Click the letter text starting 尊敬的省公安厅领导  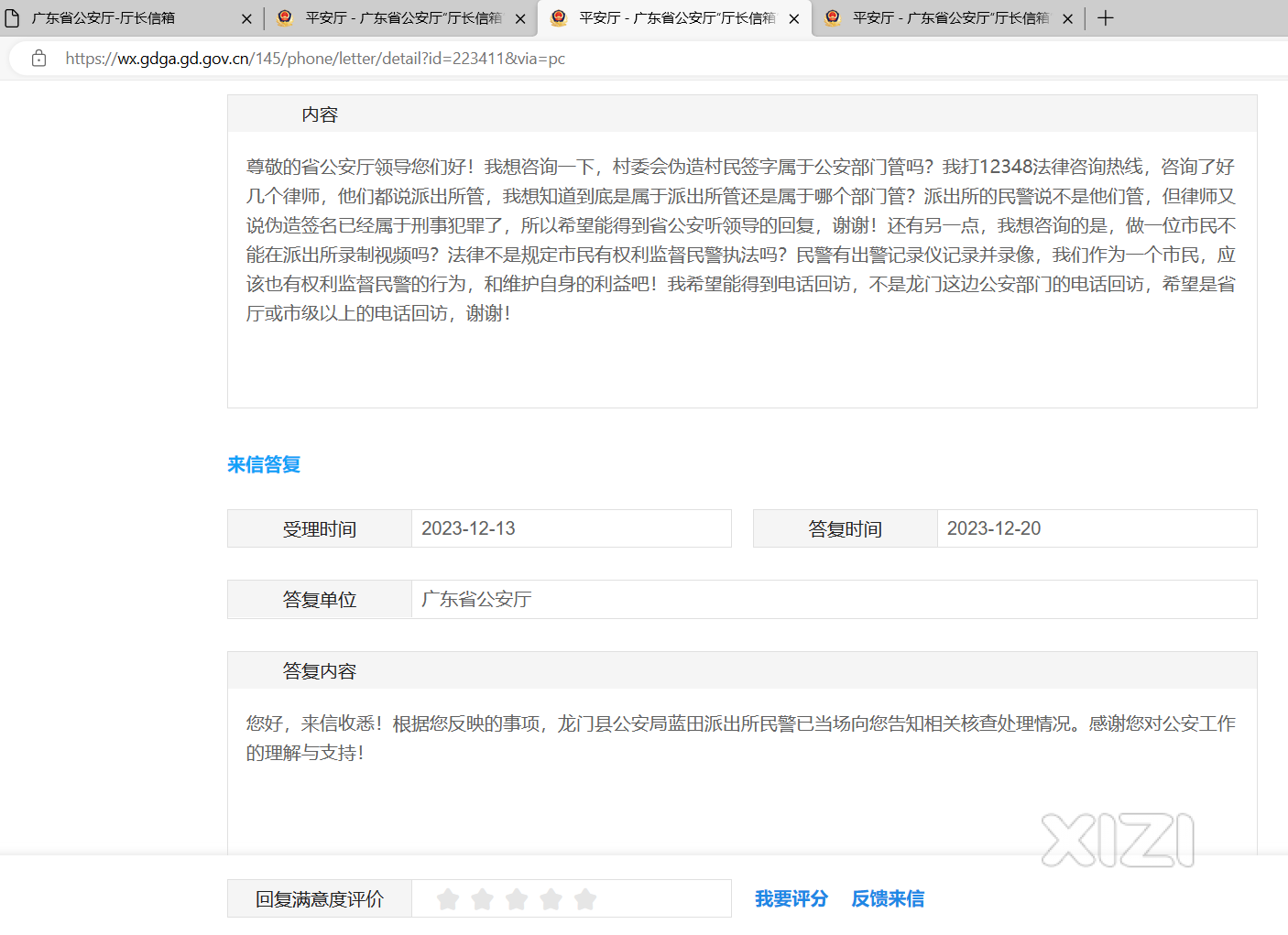point(740,240)
